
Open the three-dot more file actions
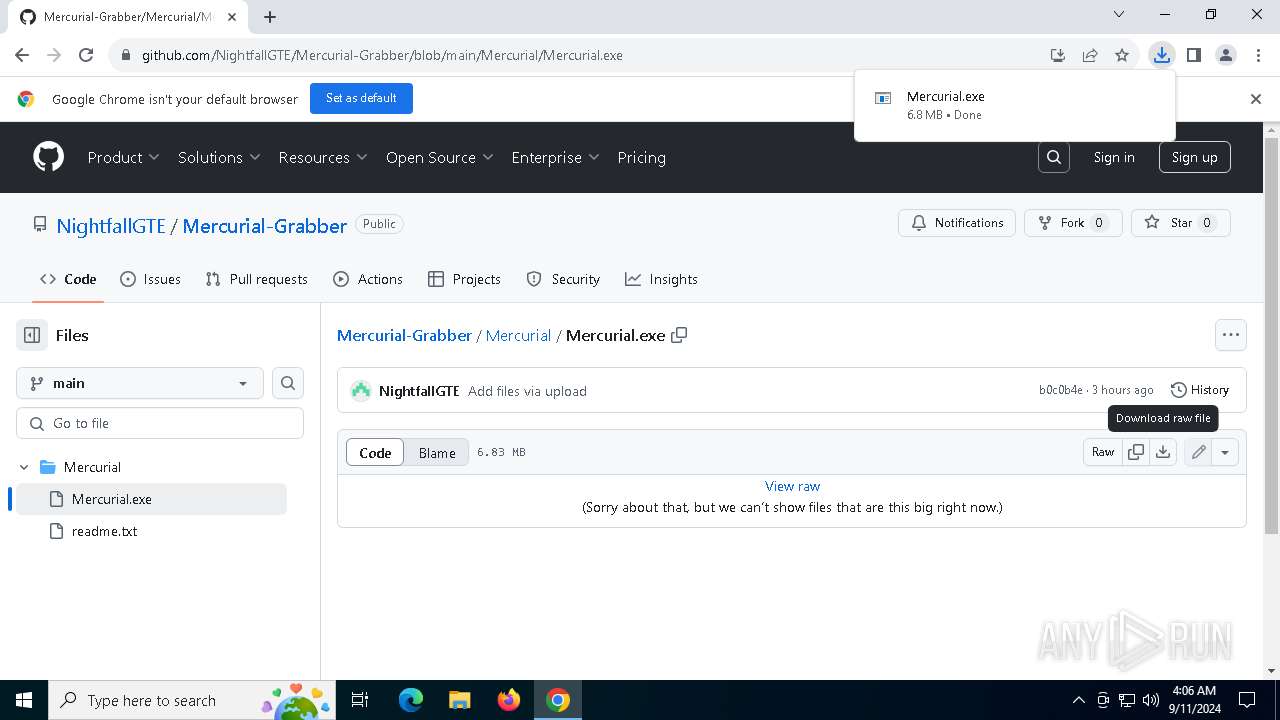pos(1231,335)
